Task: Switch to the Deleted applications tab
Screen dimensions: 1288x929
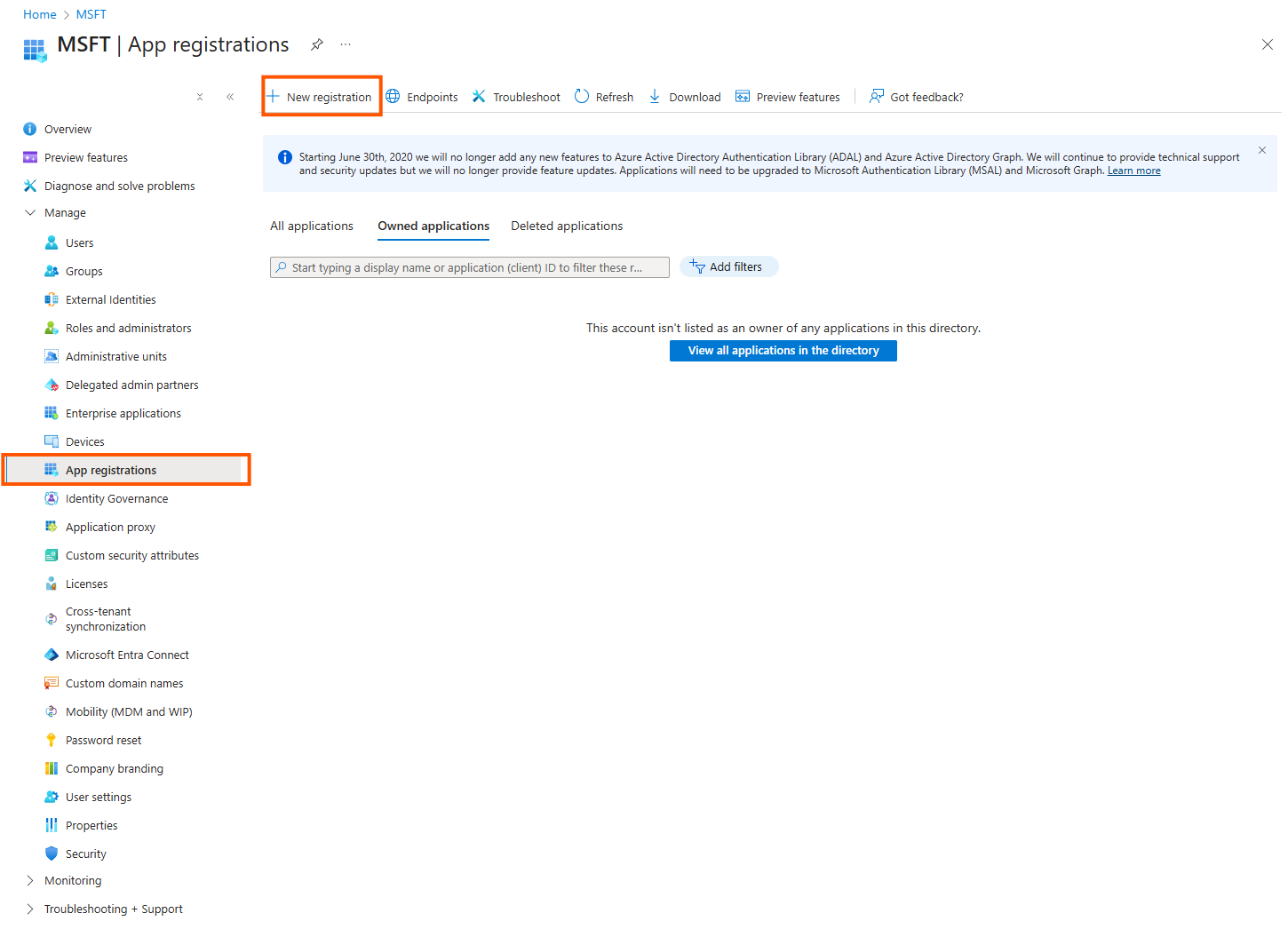Action: pos(567,226)
